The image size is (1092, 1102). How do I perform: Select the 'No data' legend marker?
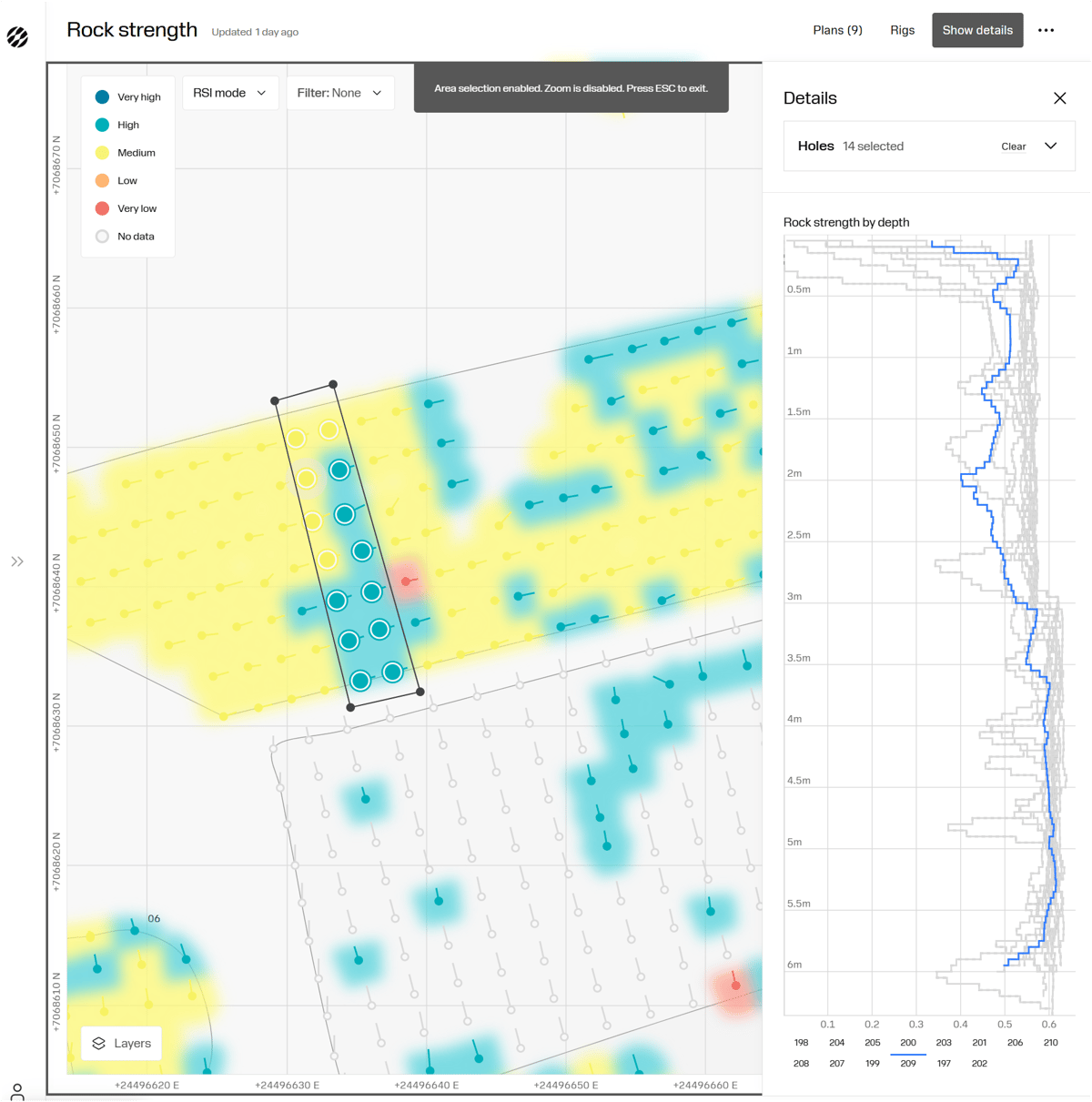click(101, 236)
